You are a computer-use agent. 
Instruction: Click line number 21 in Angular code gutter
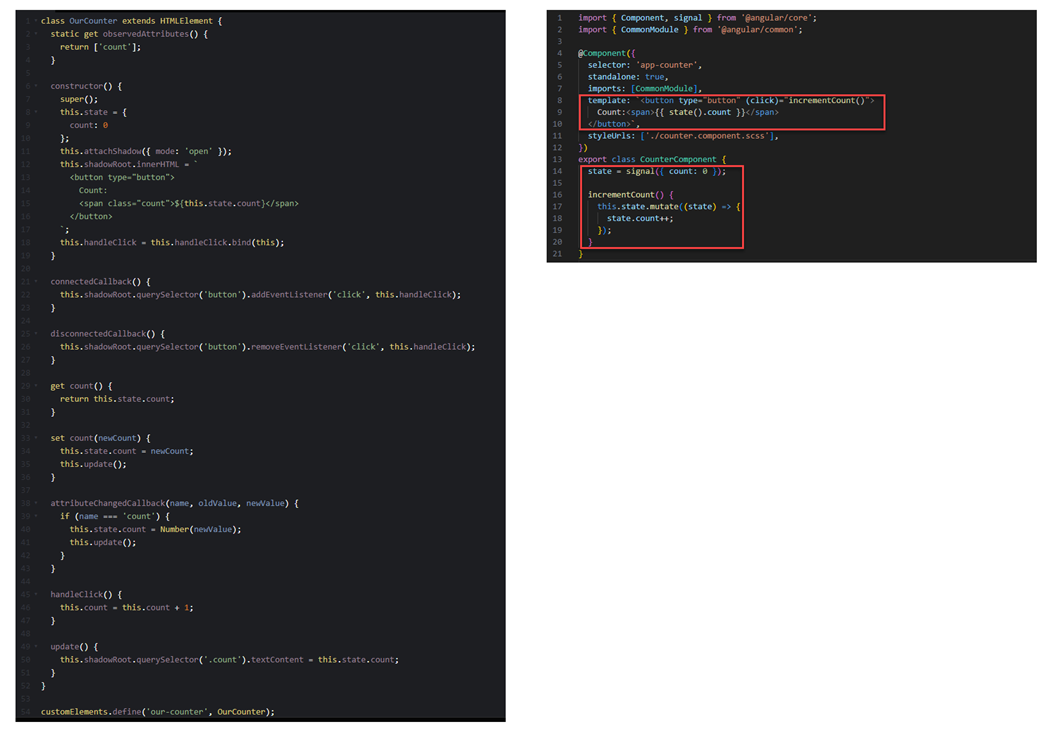coord(557,255)
